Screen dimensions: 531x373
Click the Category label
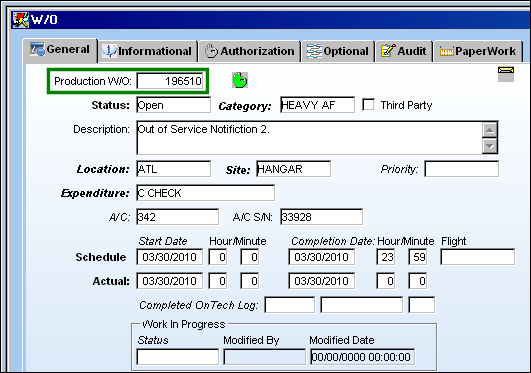pos(245,106)
